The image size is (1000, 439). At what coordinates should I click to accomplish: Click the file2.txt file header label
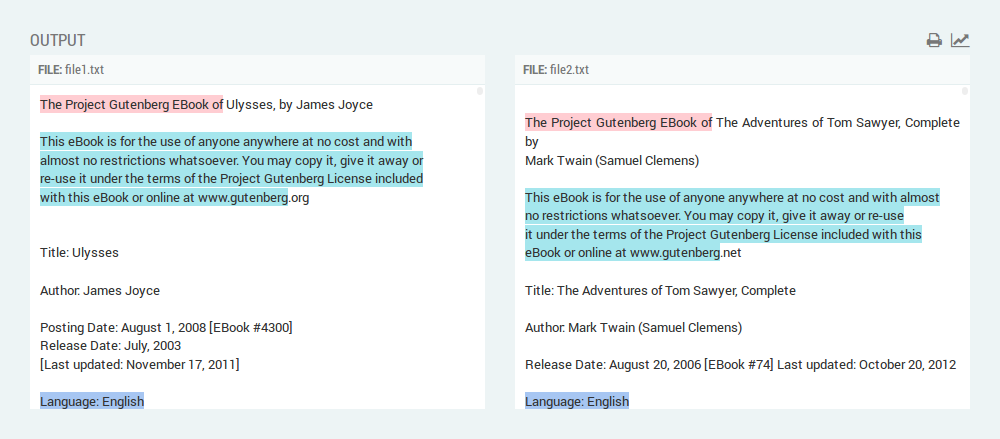click(556, 70)
